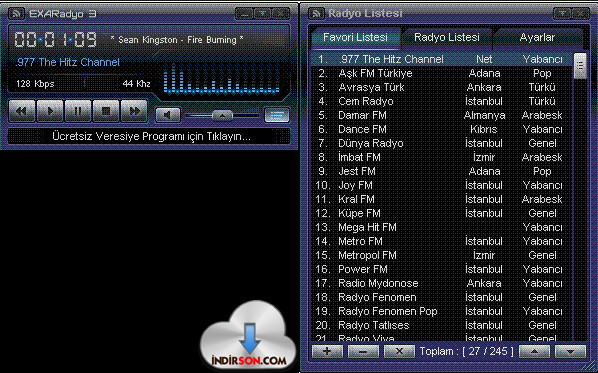Image resolution: width=598 pixels, height=373 pixels.
Task: Stop the radio playback
Action: tap(106, 111)
